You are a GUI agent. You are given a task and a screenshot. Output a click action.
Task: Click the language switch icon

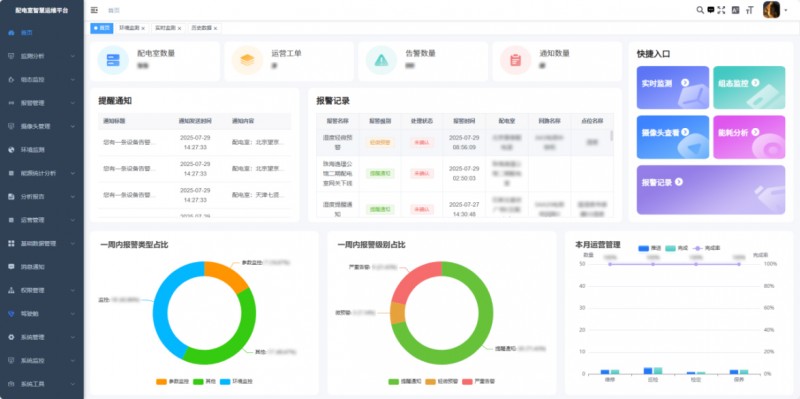click(735, 10)
